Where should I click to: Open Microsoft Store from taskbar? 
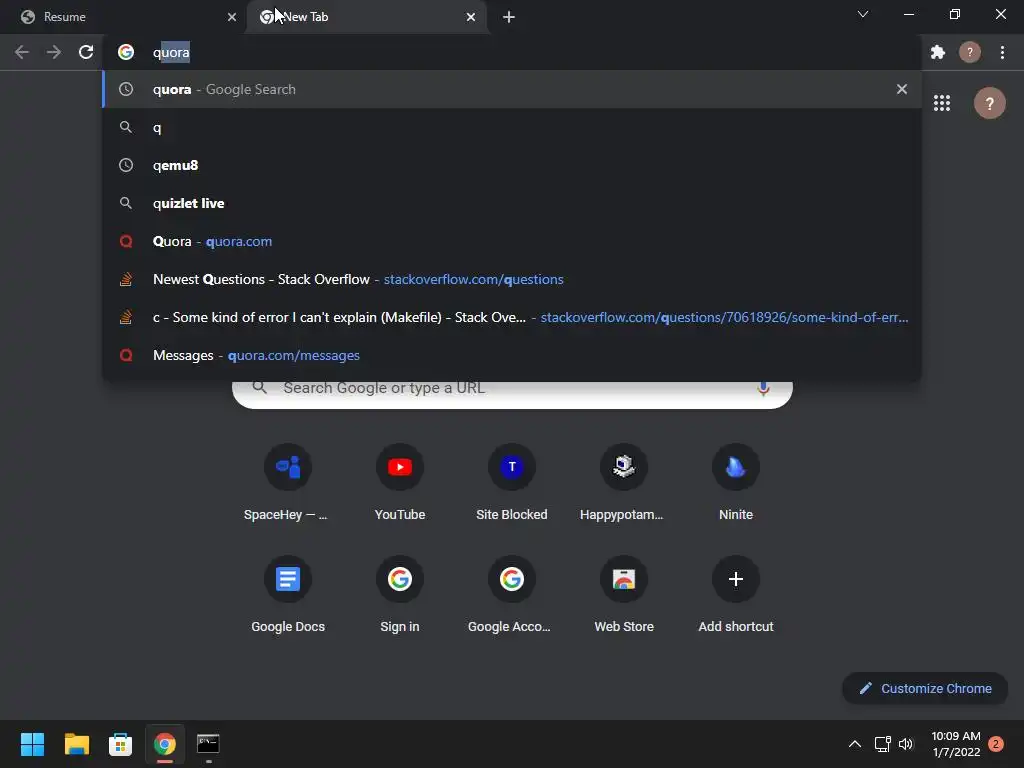coord(120,744)
